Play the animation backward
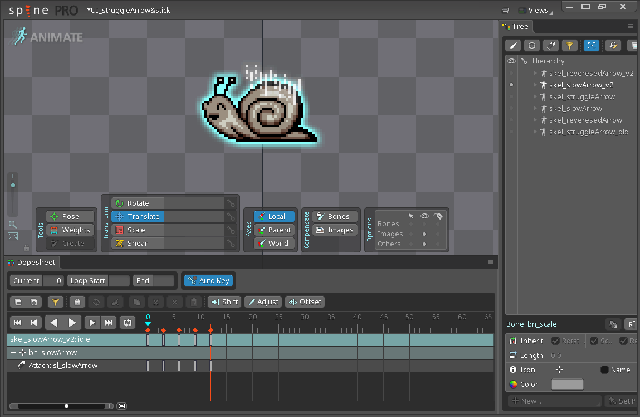The width and height of the screenshot is (640, 417). 54,323
